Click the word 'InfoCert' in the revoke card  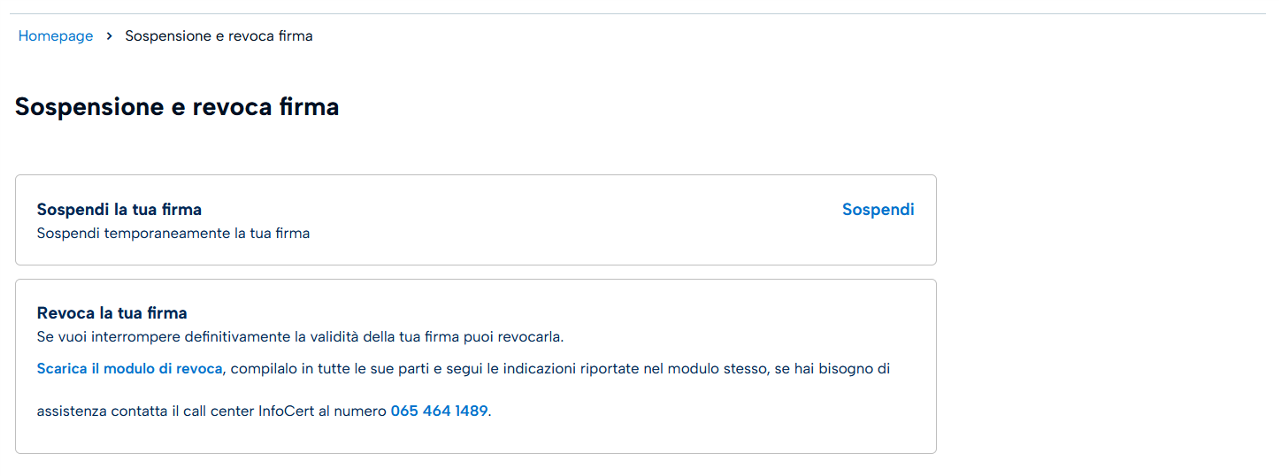286,411
